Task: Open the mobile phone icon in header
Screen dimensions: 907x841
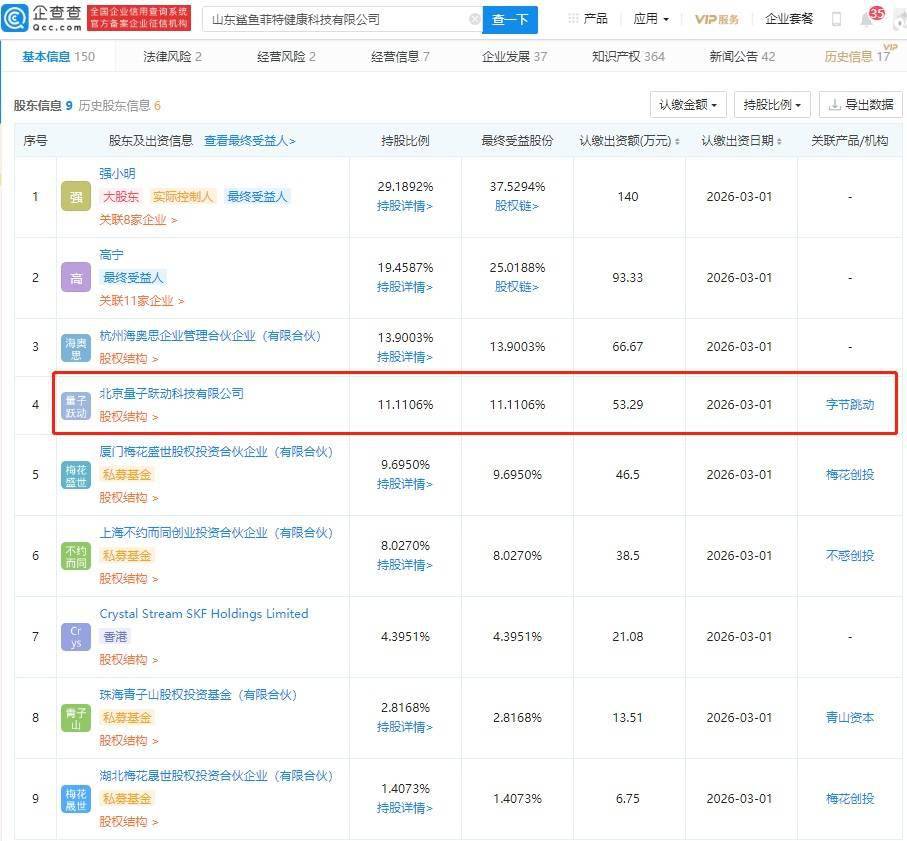Action: (x=836, y=20)
